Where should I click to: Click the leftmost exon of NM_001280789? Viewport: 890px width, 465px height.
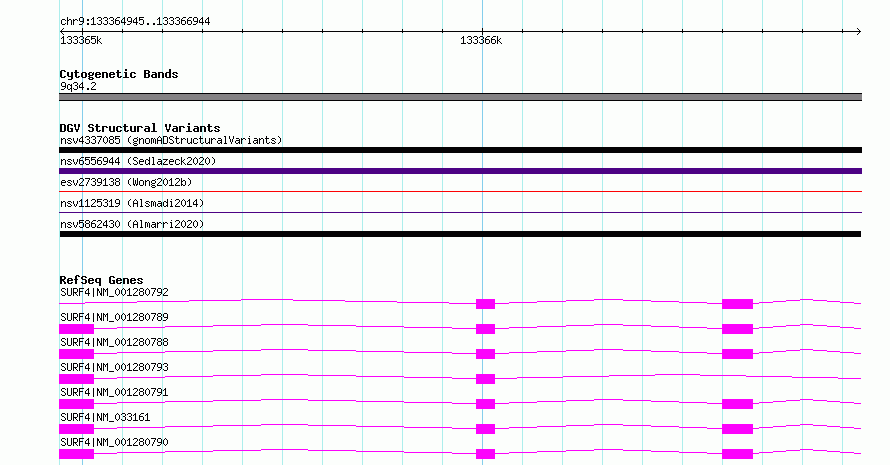(x=77, y=329)
